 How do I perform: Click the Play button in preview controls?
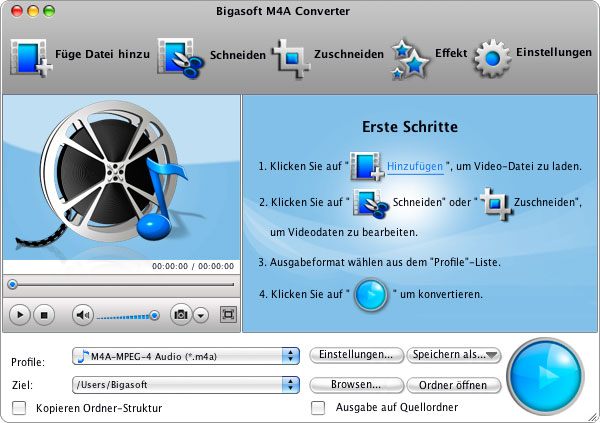19,315
